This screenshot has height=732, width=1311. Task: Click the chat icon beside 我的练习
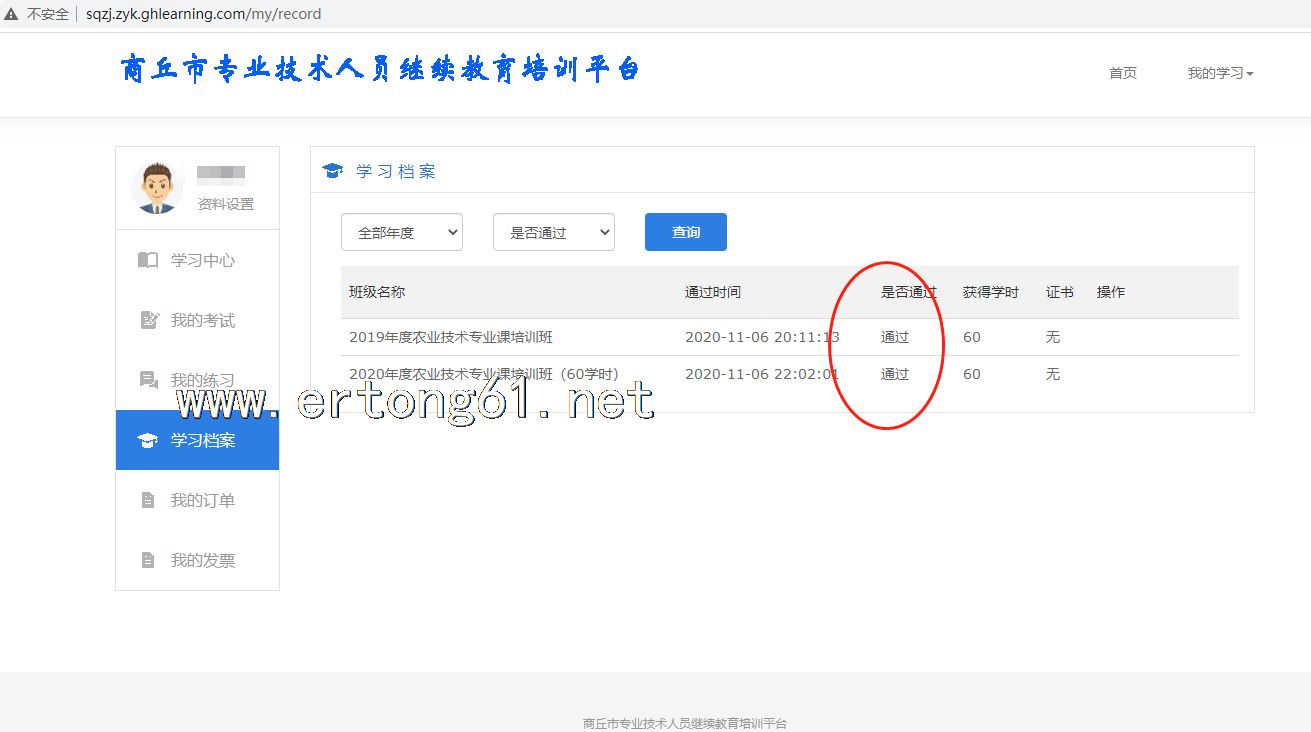pyautogui.click(x=149, y=380)
